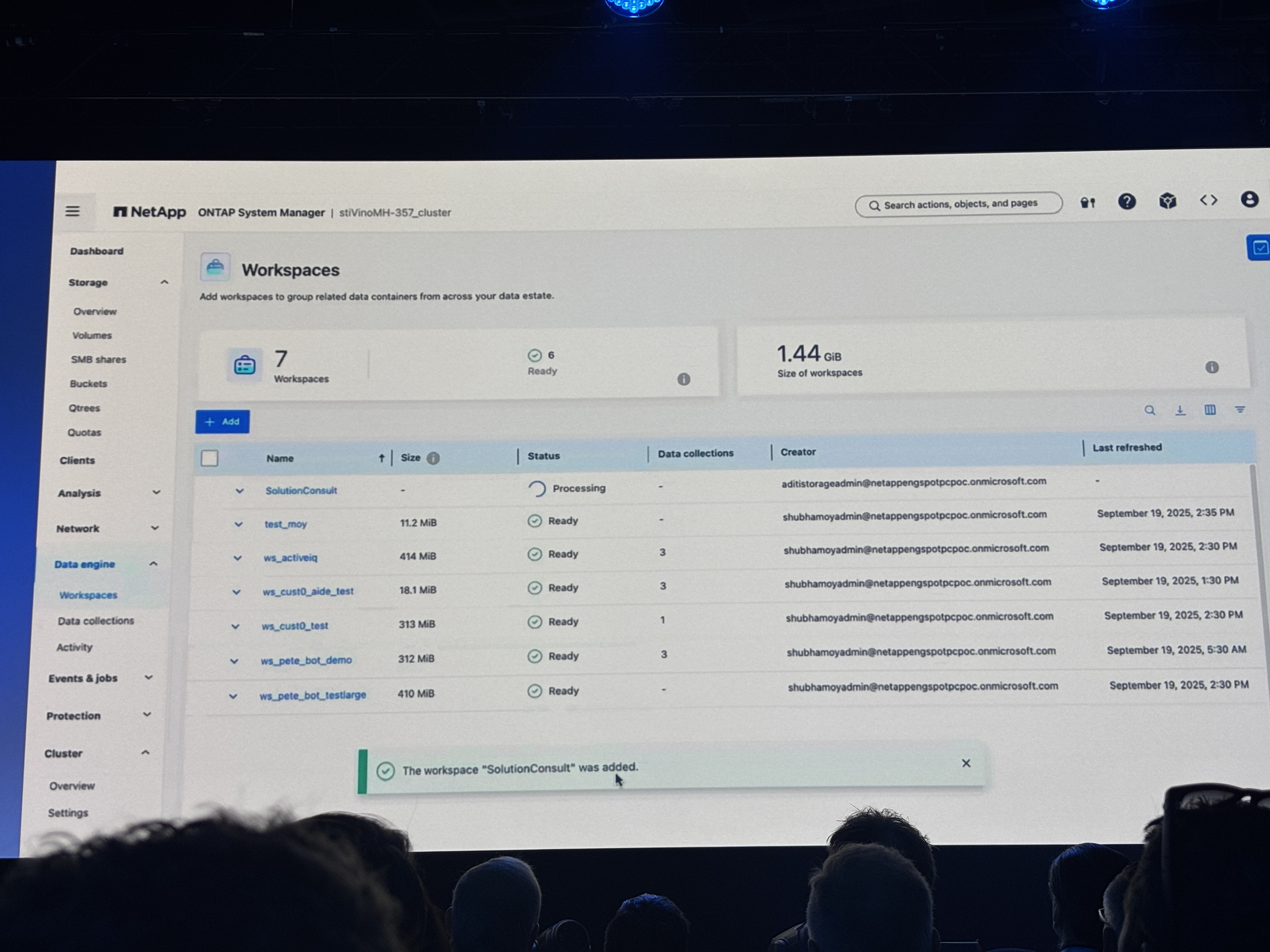
Task: Open the table filter icon
Action: tap(1239, 409)
